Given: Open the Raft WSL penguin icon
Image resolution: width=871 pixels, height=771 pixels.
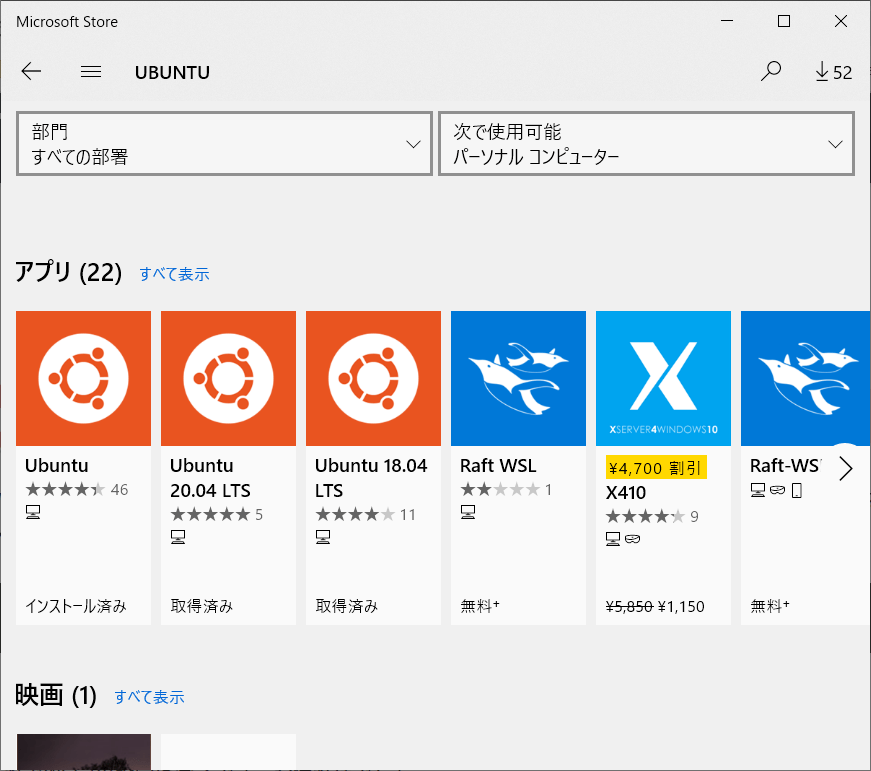Looking at the screenshot, I should (518, 378).
